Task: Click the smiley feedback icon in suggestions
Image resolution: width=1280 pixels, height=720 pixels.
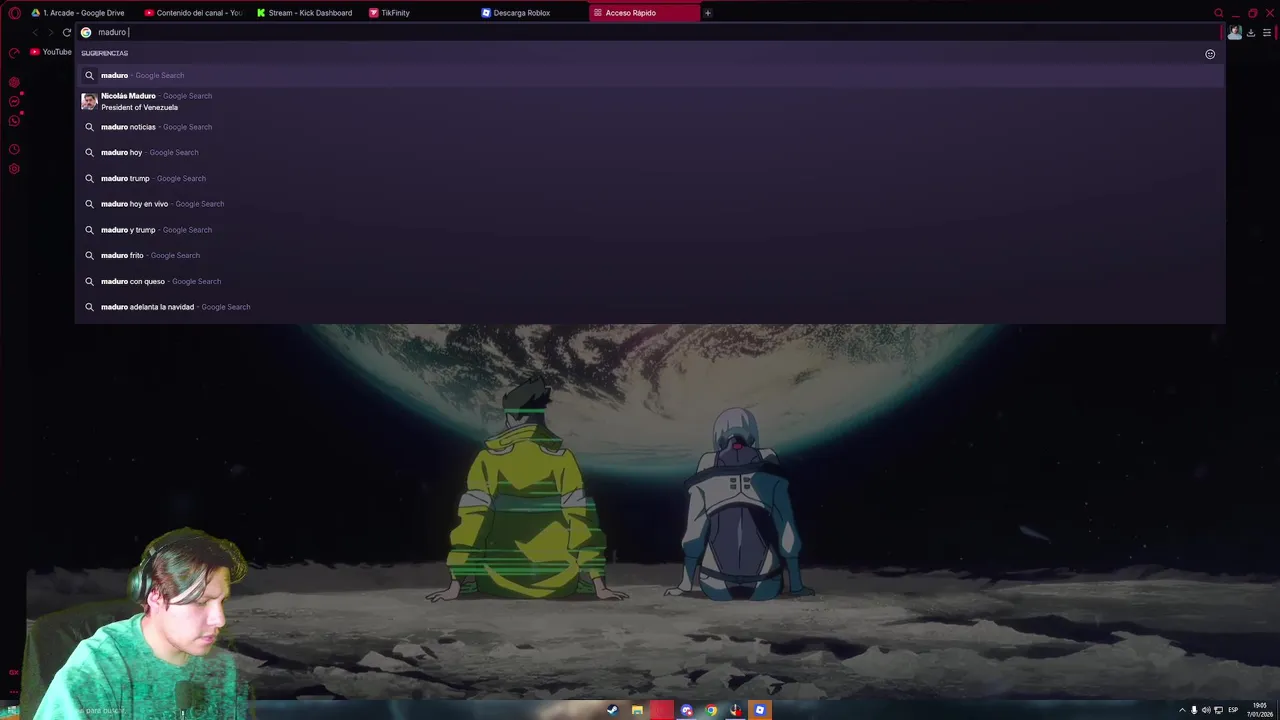Action: tap(1210, 54)
